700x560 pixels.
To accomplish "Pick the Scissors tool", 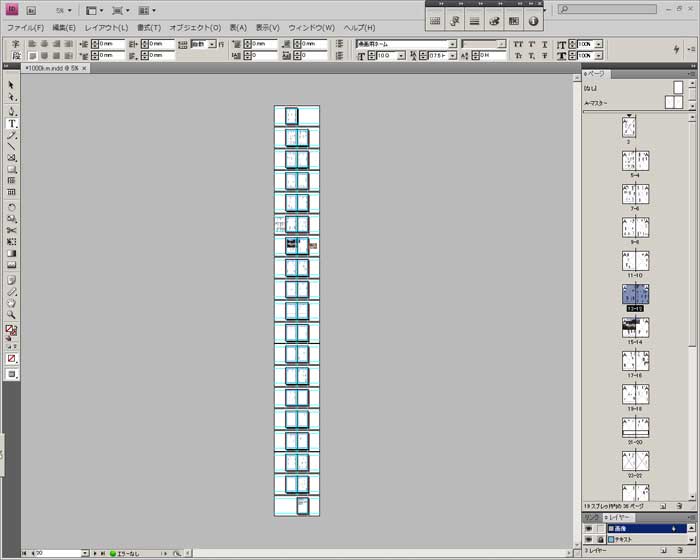I will pos(12,230).
